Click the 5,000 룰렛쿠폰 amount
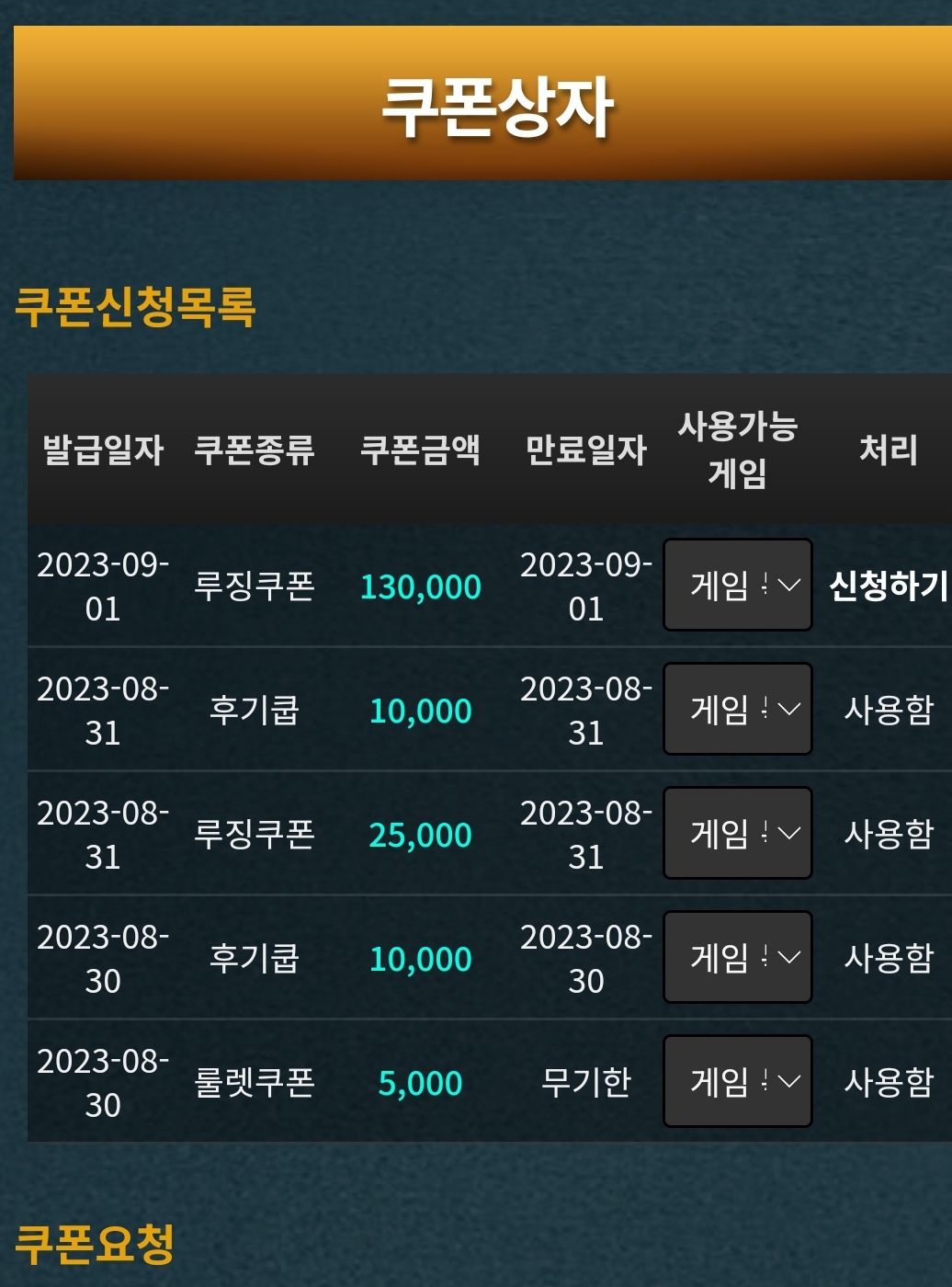This screenshot has width=952, height=1287. point(420,1083)
